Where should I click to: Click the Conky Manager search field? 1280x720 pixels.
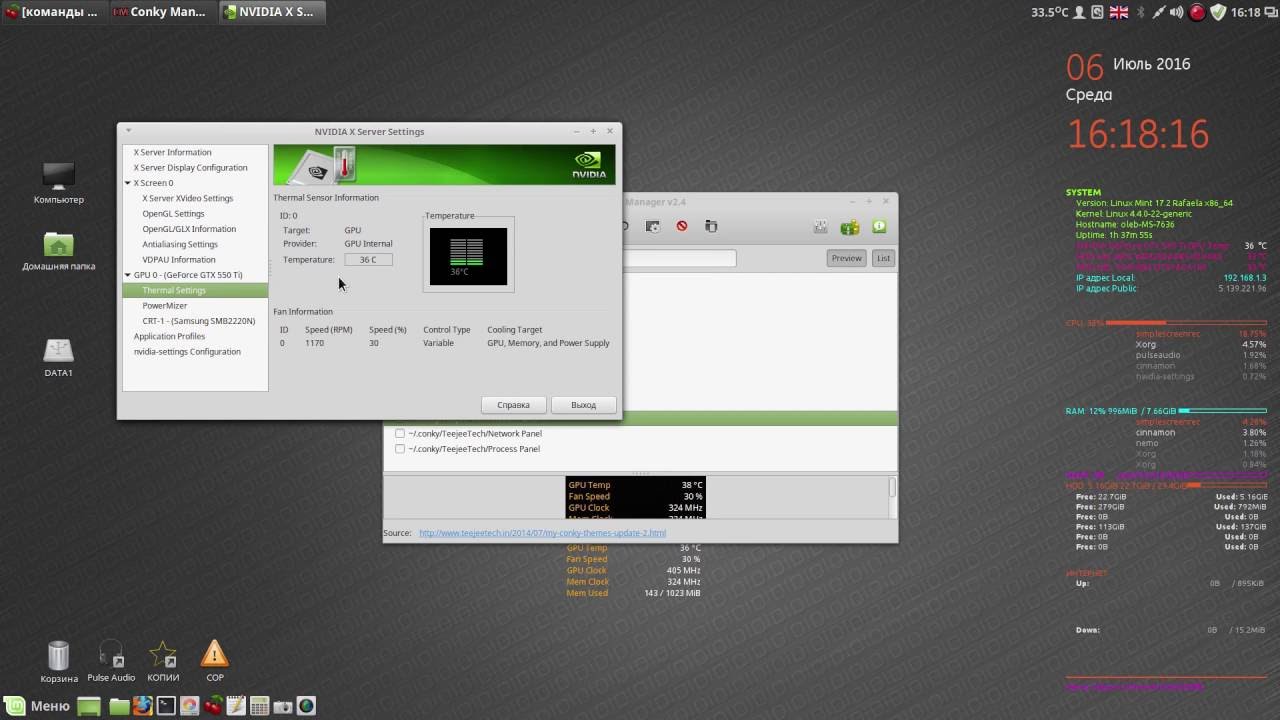[679, 258]
